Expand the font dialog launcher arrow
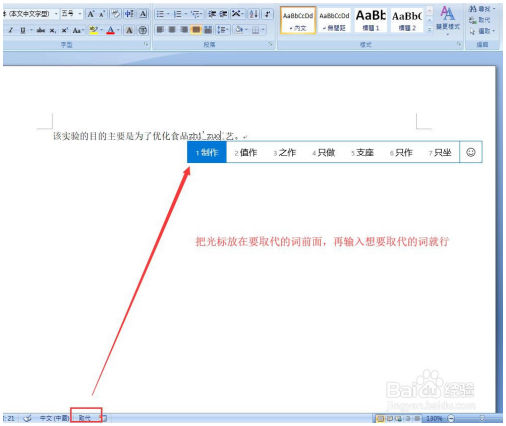Screen dimensions: 506x426 146,44
